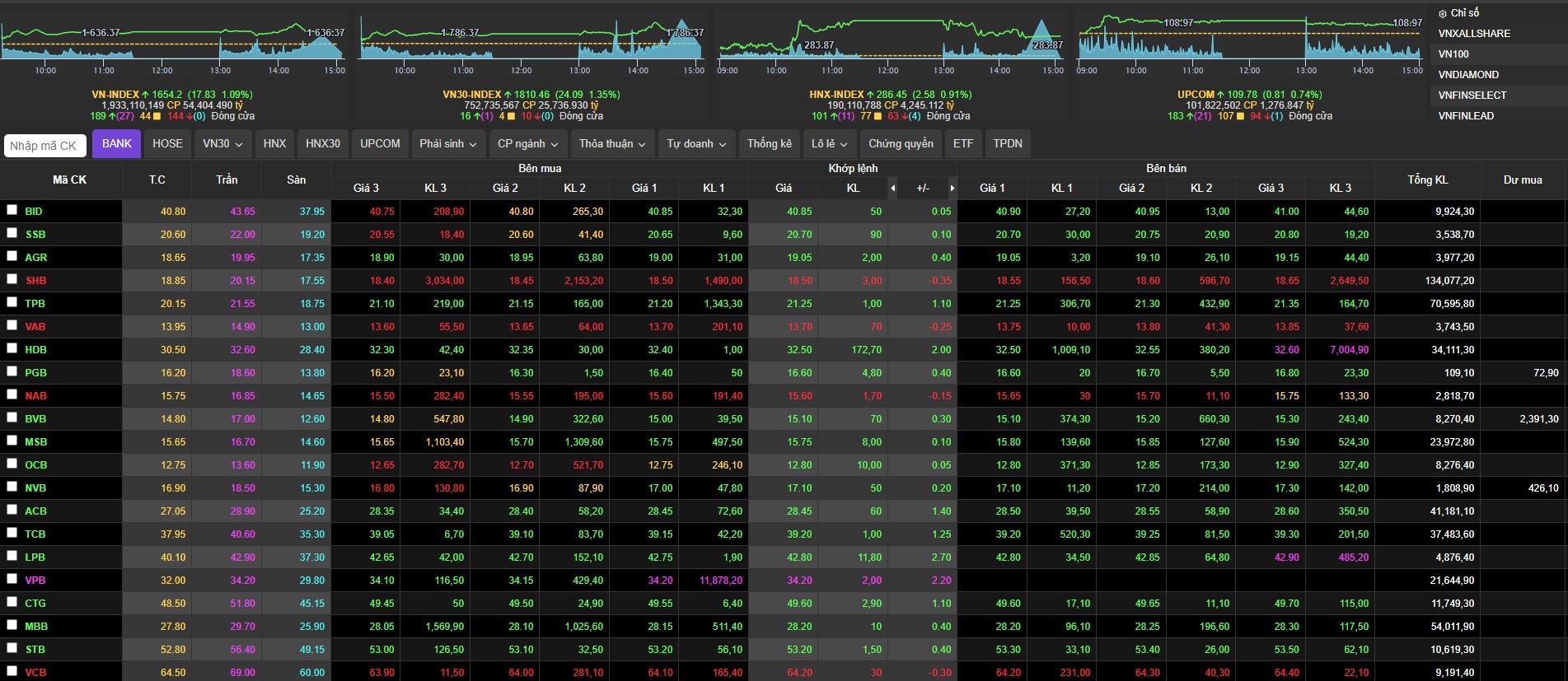The height and width of the screenshot is (681, 1568).
Task: Click the VAB ticker symbol
Action: click(x=35, y=327)
